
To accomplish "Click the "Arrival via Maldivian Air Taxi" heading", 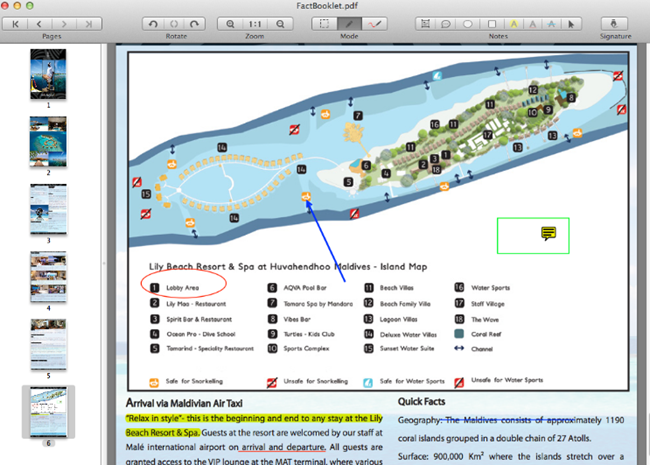I will 184,403.
